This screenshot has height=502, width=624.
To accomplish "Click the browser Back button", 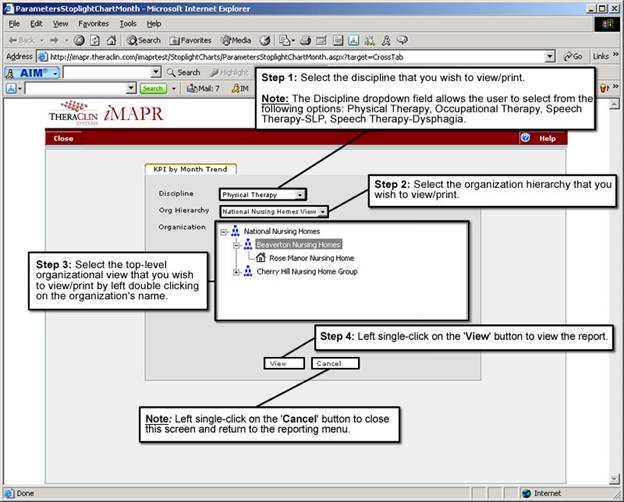I will coord(24,40).
